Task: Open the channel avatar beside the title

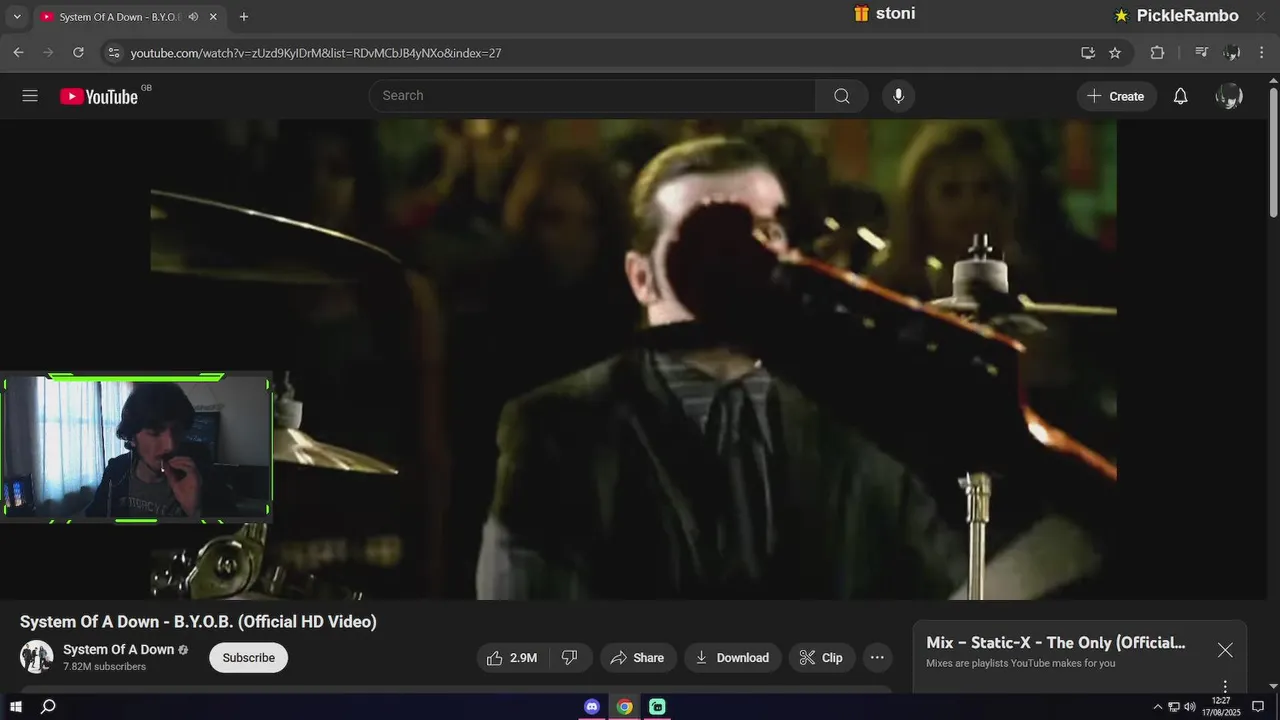Action: click(x=37, y=657)
